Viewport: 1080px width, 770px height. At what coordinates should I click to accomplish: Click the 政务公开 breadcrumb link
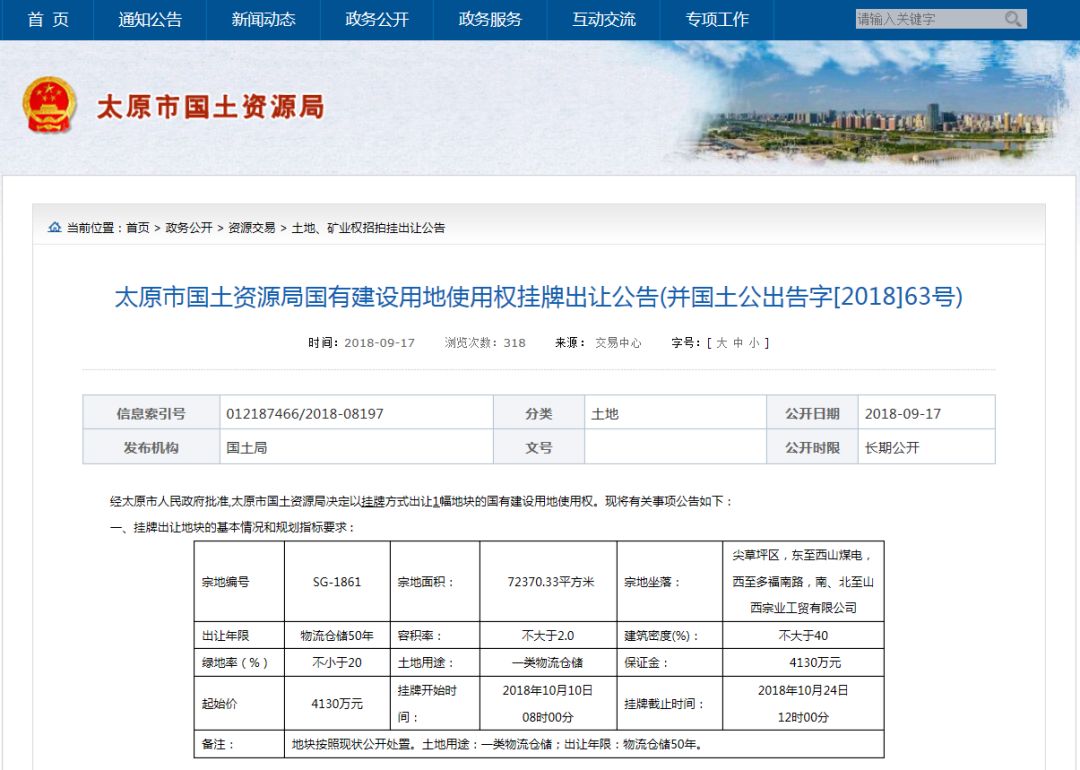(x=189, y=228)
